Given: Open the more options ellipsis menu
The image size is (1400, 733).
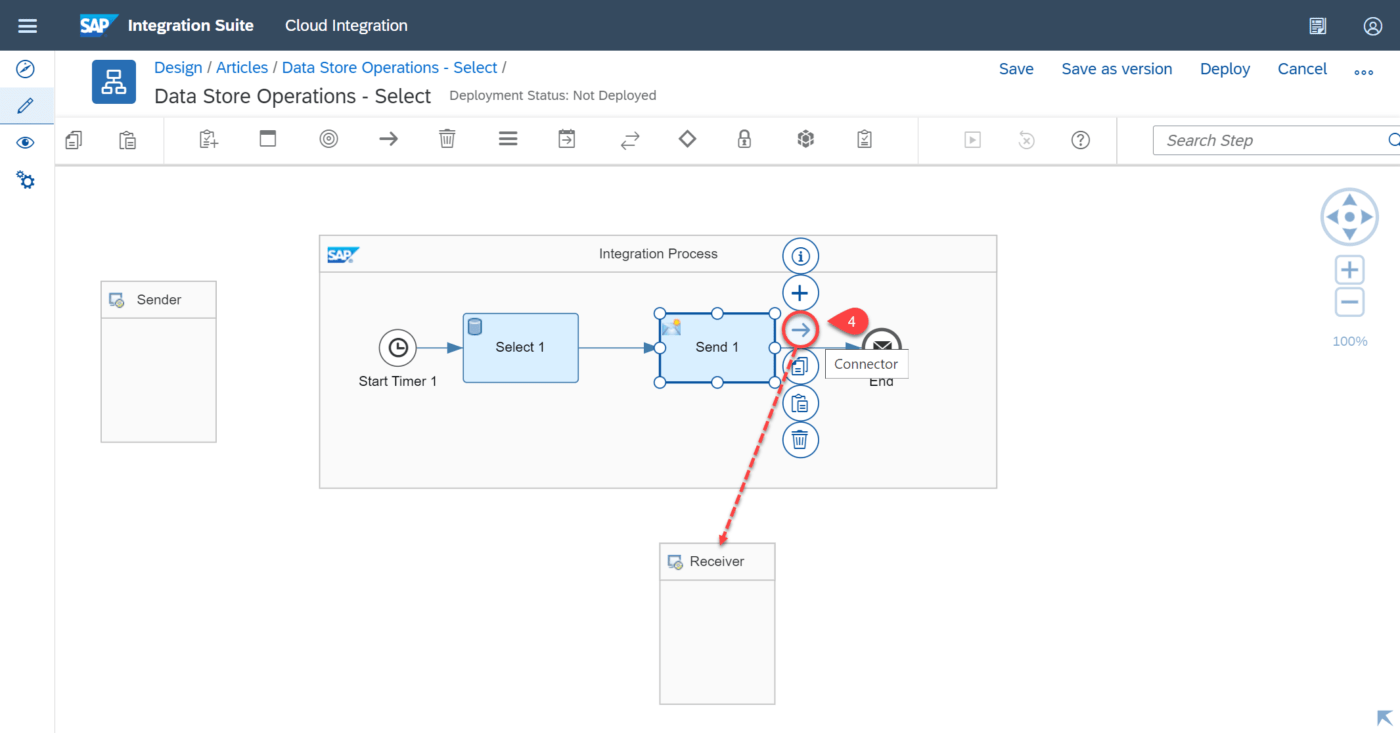Looking at the screenshot, I should [1364, 72].
